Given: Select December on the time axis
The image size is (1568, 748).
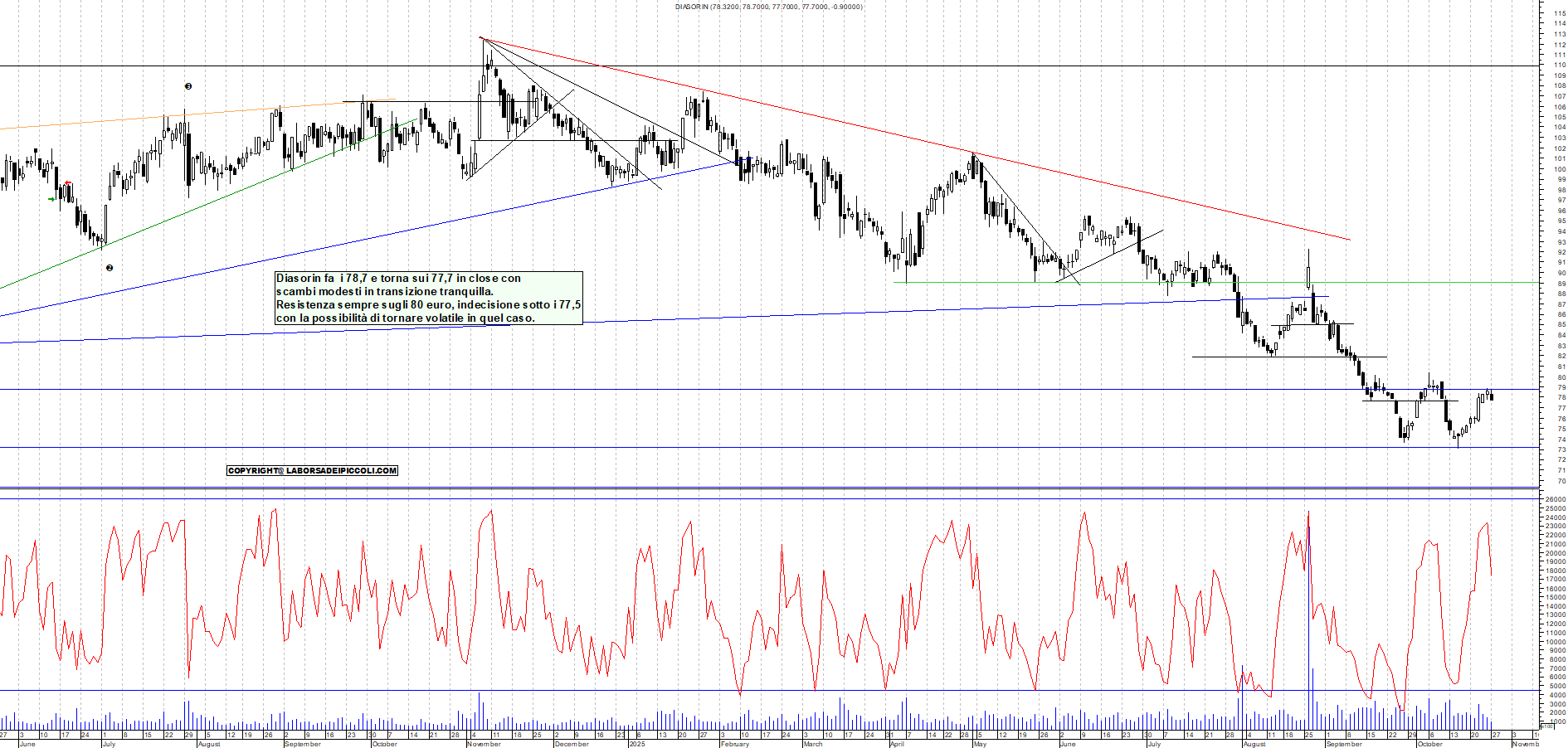Looking at the screenshot, I should (572, 744).
